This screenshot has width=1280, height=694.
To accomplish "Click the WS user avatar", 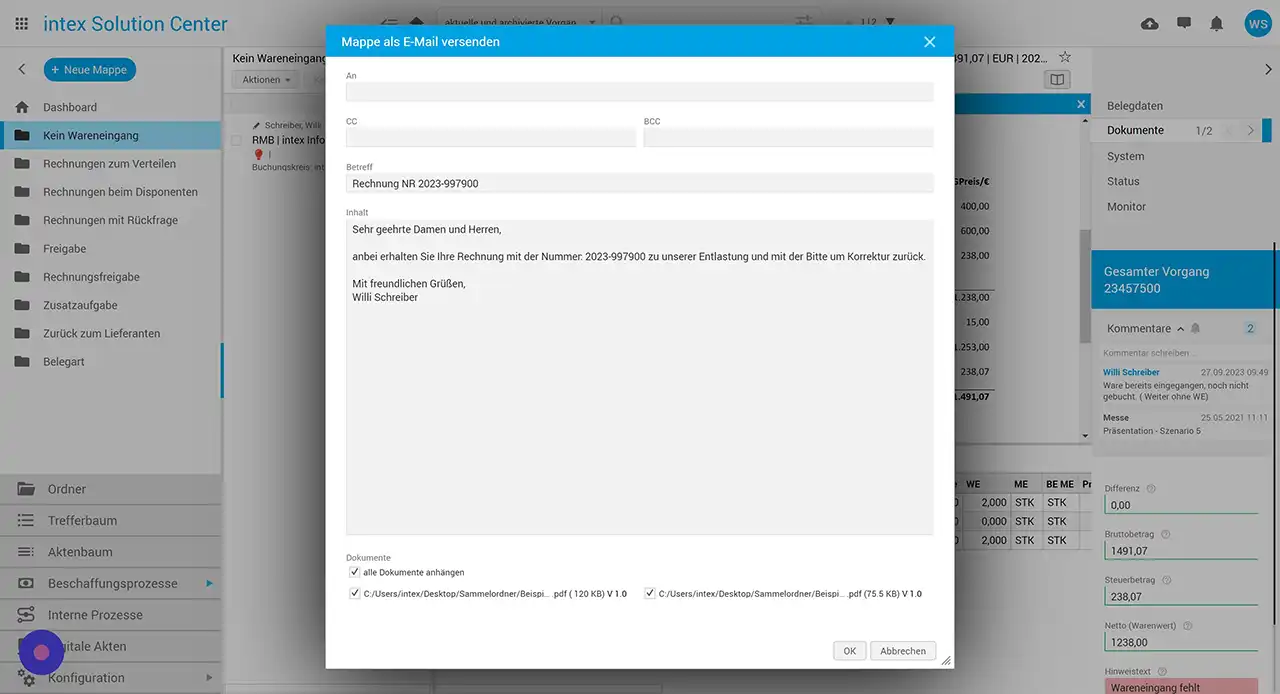I will coord(1257,24).
